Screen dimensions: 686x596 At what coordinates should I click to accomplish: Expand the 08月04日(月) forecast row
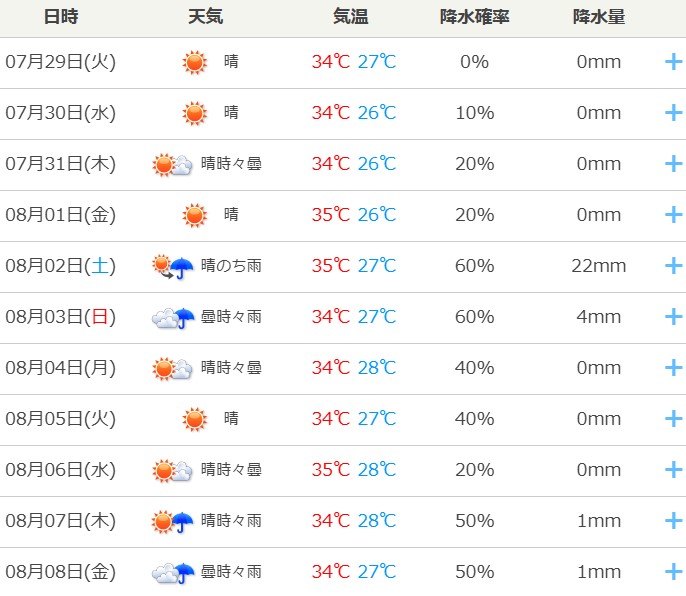[673, 368]
